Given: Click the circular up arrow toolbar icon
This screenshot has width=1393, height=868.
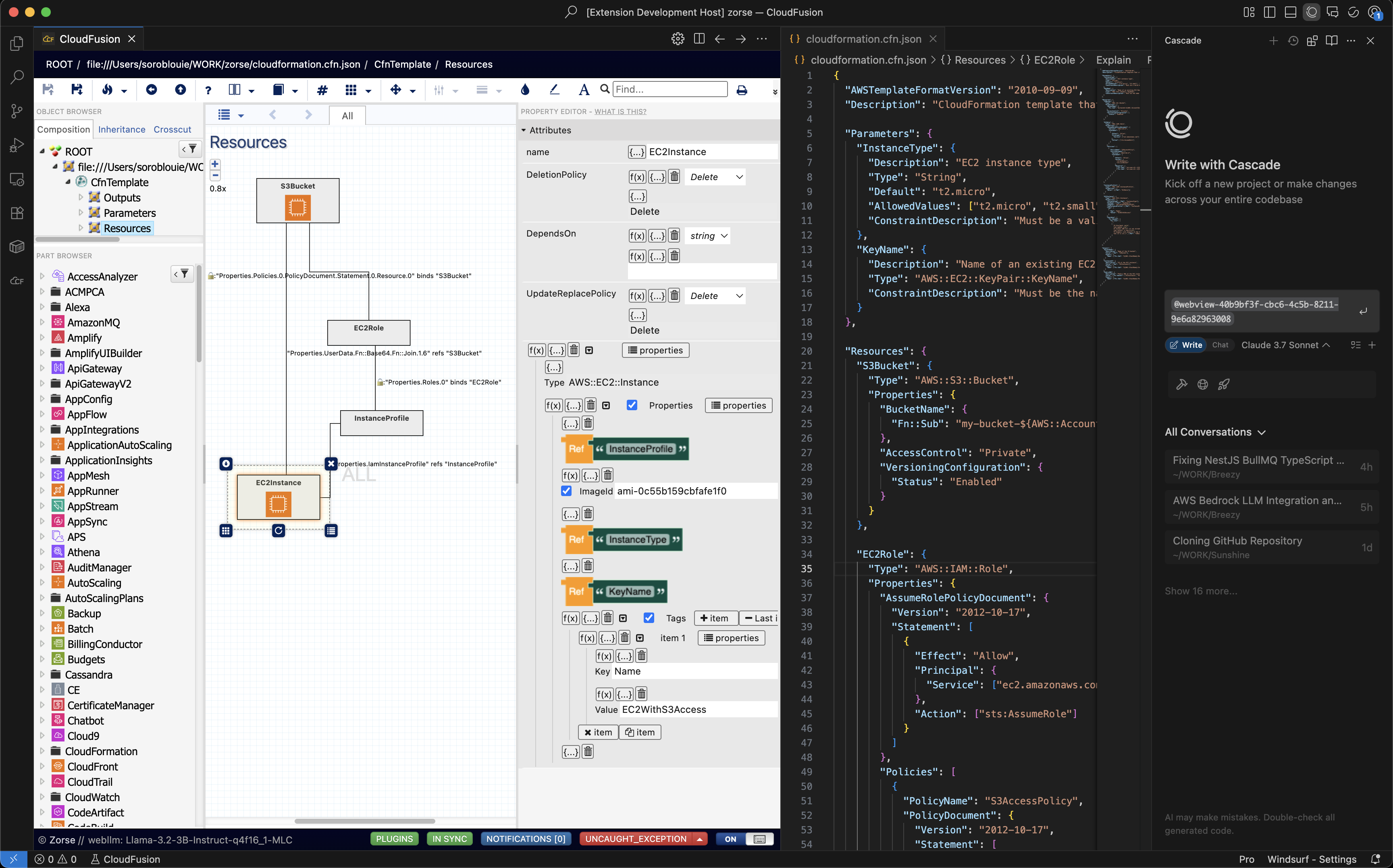Looking at the screenshot, I should pyautogui.click(x=180, y=89).
